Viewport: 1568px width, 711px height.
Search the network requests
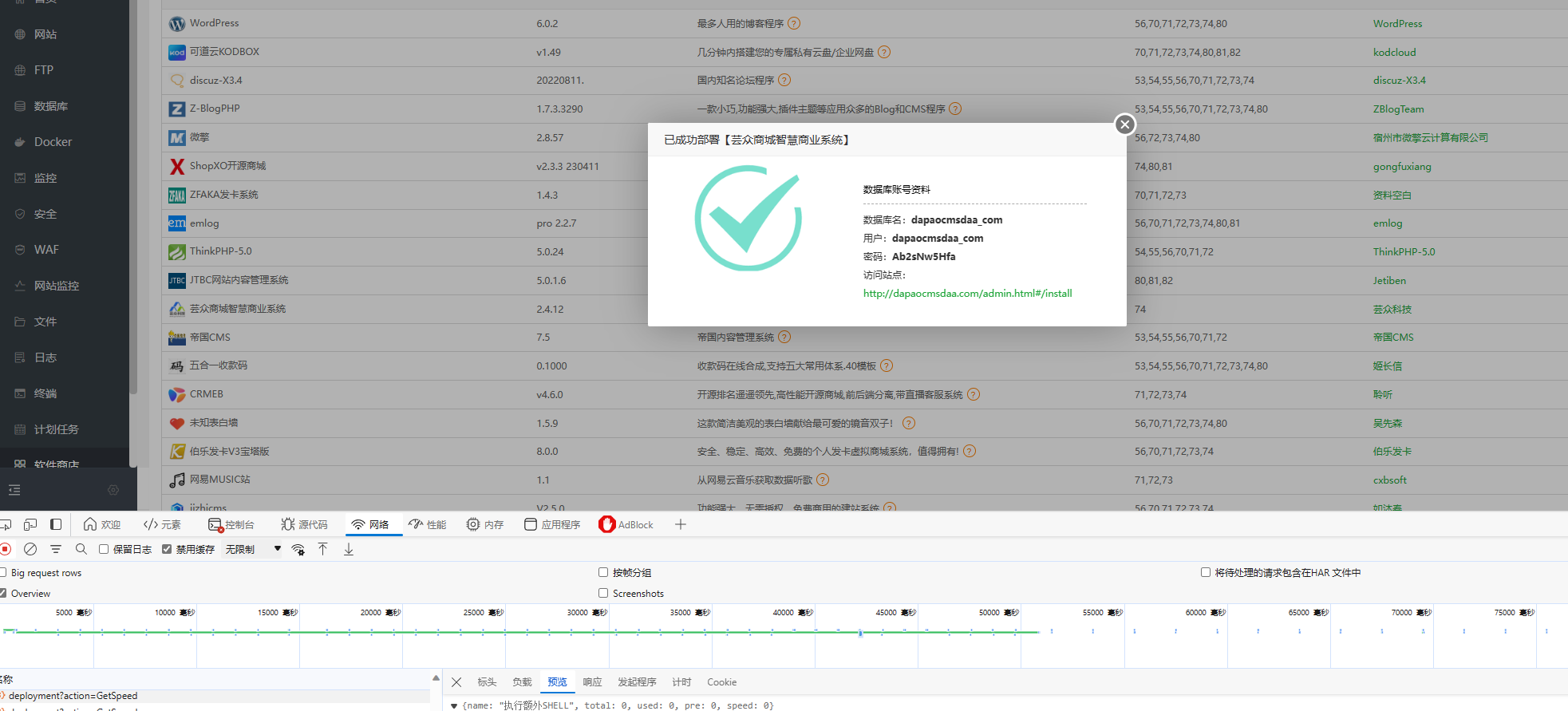click(x=81, y=549)
